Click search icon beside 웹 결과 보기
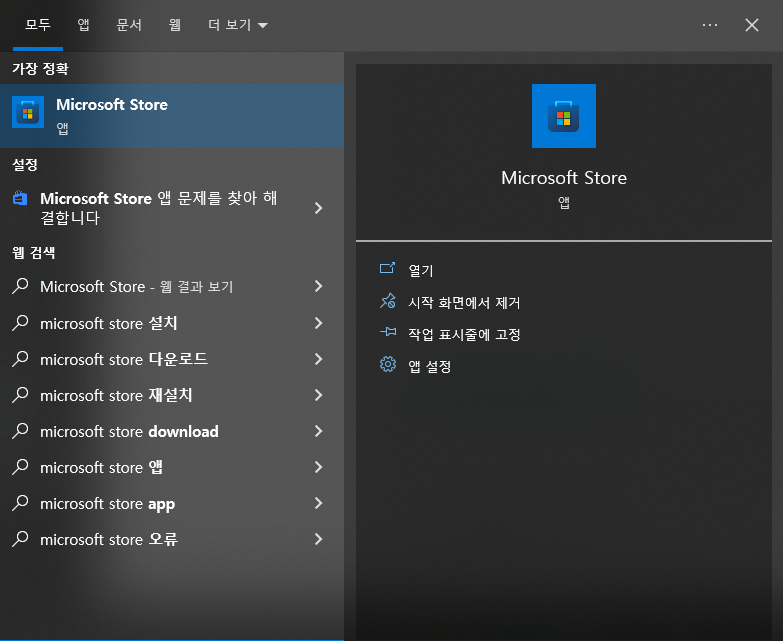The width and height of the screenshot is (783, 641). click(x=20, y=286)
